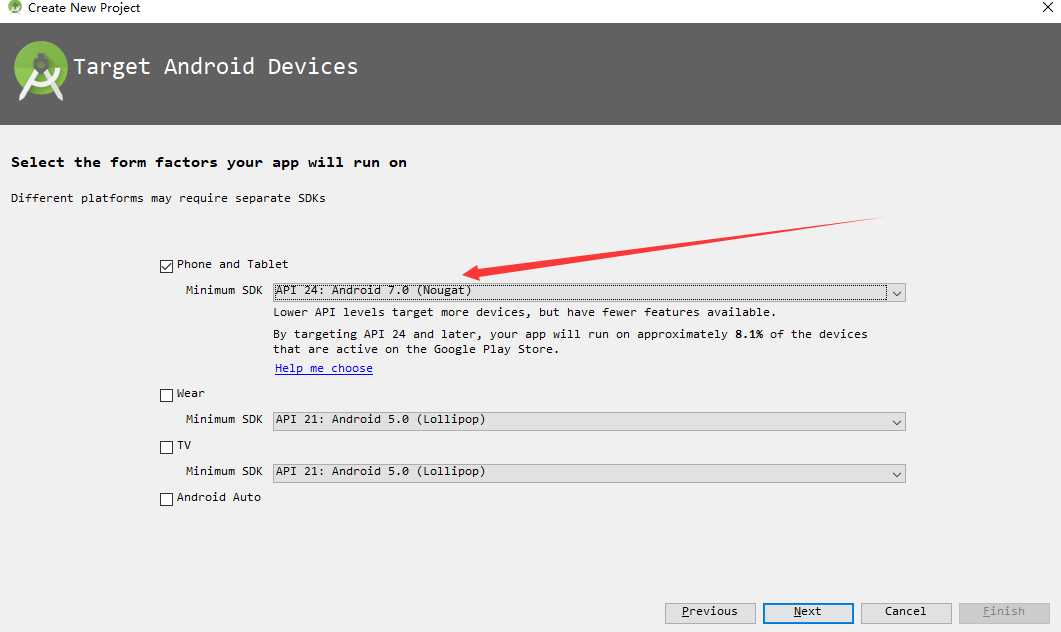The image size is (1061, 632).
Task: Proceed with the Next button
Action: pos(808,613)
